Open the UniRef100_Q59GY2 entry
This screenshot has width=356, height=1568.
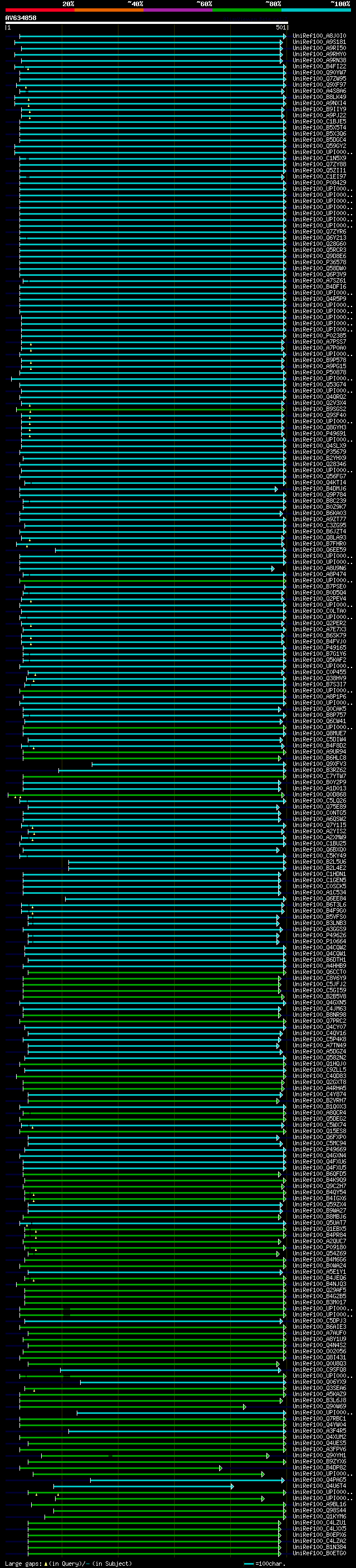point(319,146)
